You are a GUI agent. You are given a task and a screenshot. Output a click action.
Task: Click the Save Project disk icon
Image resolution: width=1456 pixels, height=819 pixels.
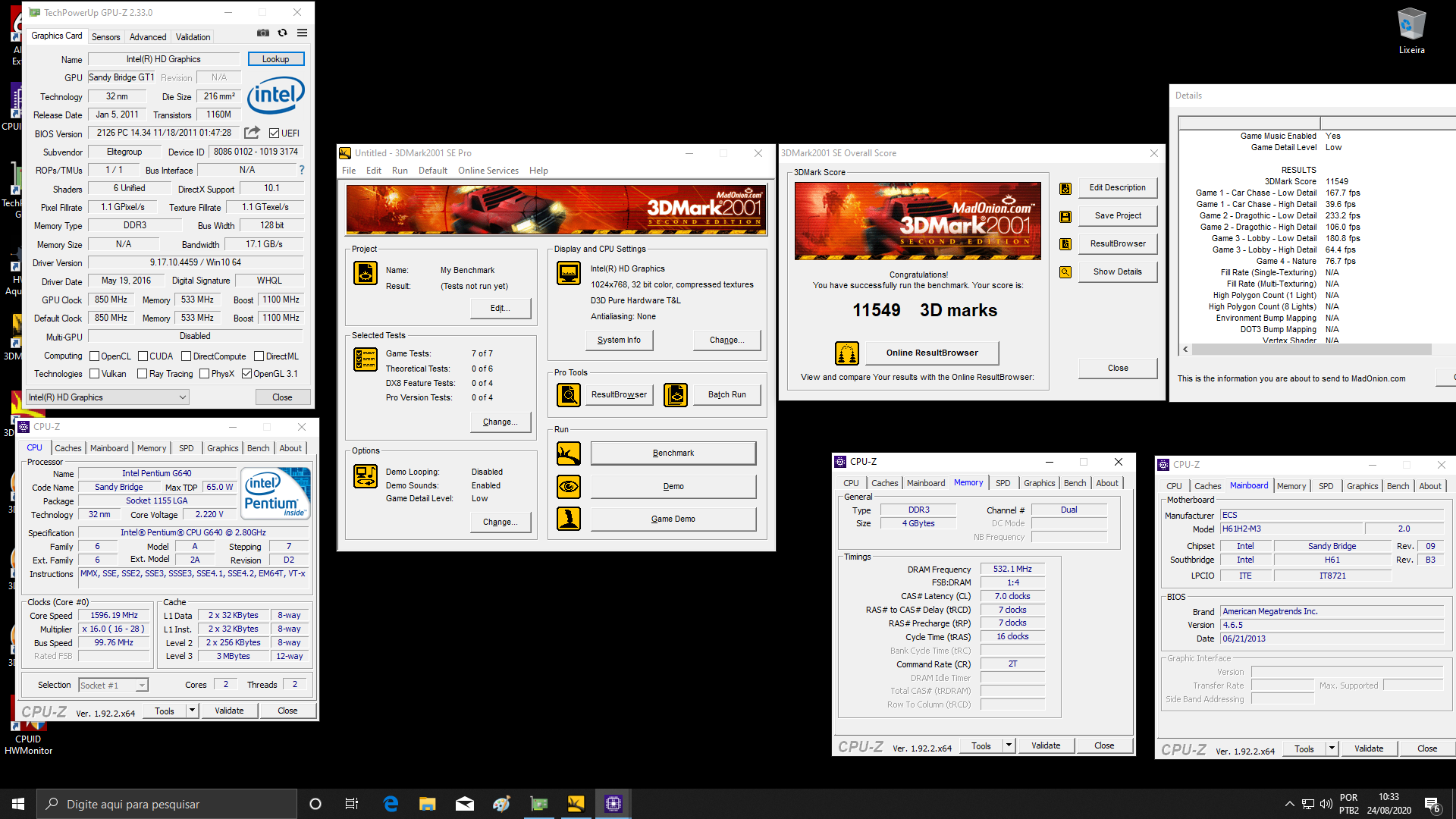click(1065, 216)
